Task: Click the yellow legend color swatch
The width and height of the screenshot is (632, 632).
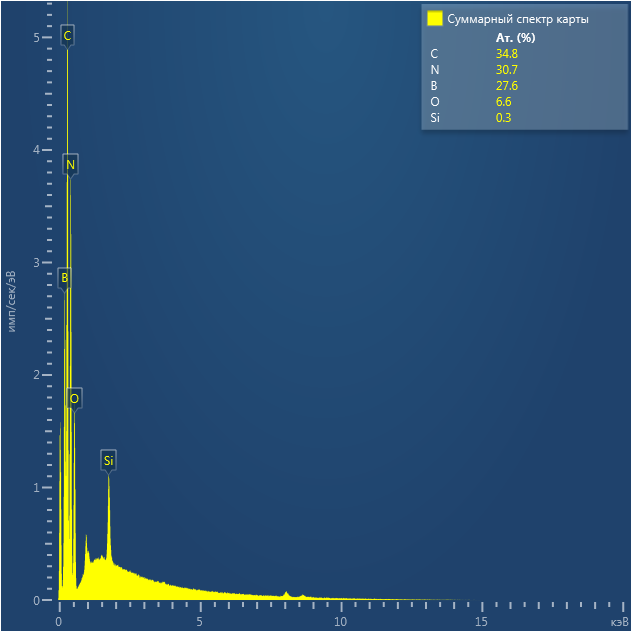Action: (x=435, y=19)
